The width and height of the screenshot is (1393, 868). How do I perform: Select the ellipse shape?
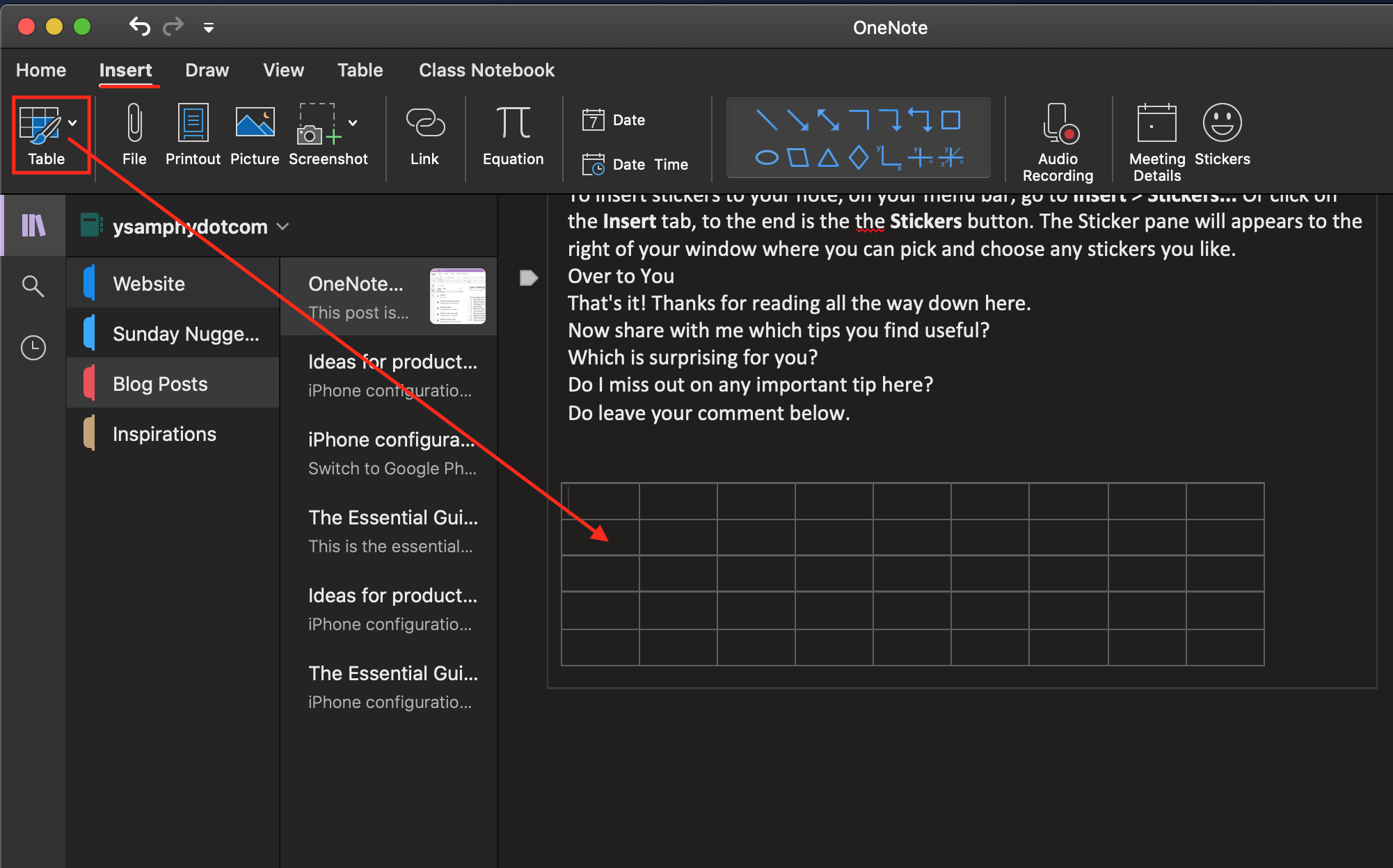coord(766,158)
